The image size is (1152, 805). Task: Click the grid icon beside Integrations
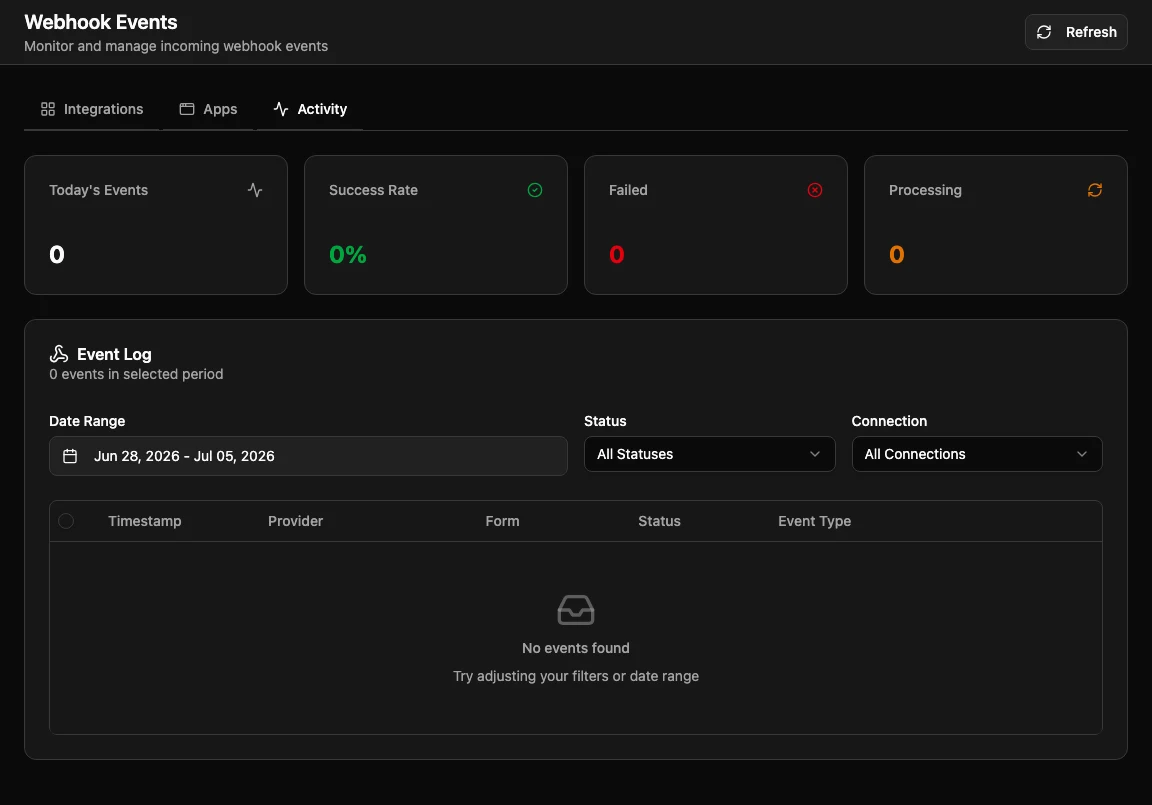[48, 109]
